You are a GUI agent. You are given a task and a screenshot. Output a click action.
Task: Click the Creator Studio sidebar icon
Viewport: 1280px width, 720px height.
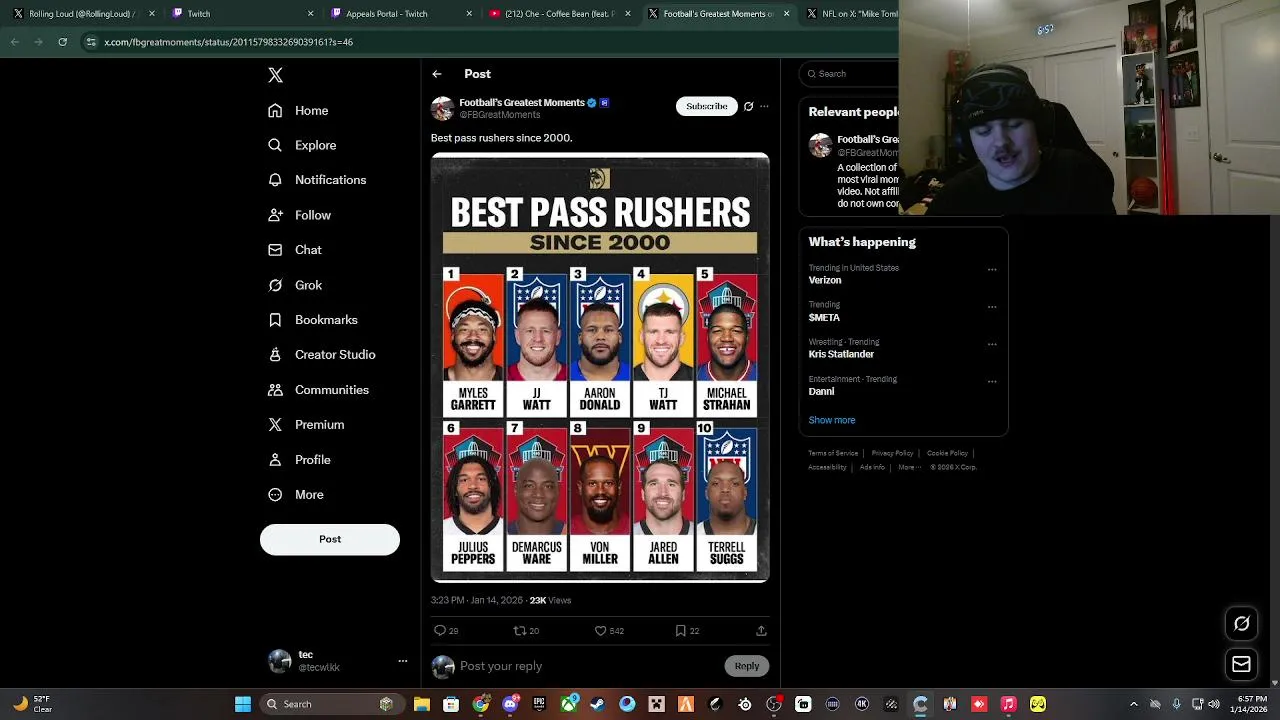[x=275, y=355]
